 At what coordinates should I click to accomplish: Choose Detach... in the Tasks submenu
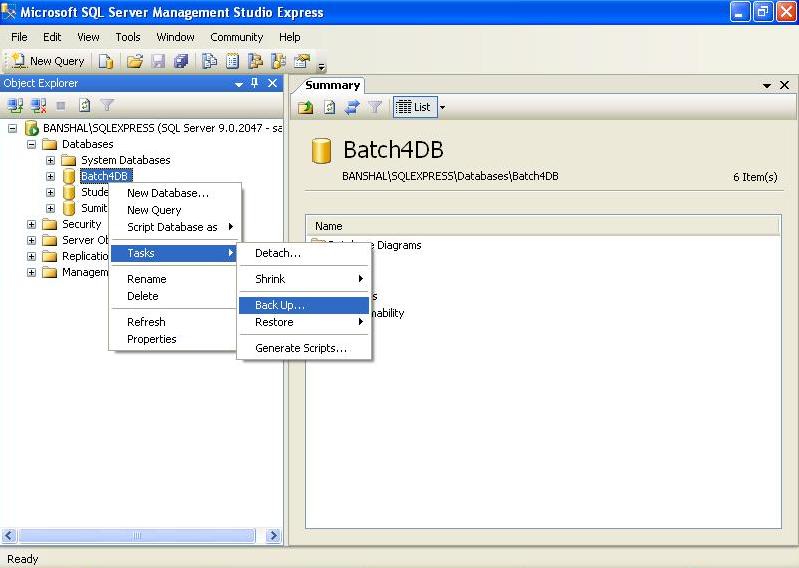tap(277, 253)
